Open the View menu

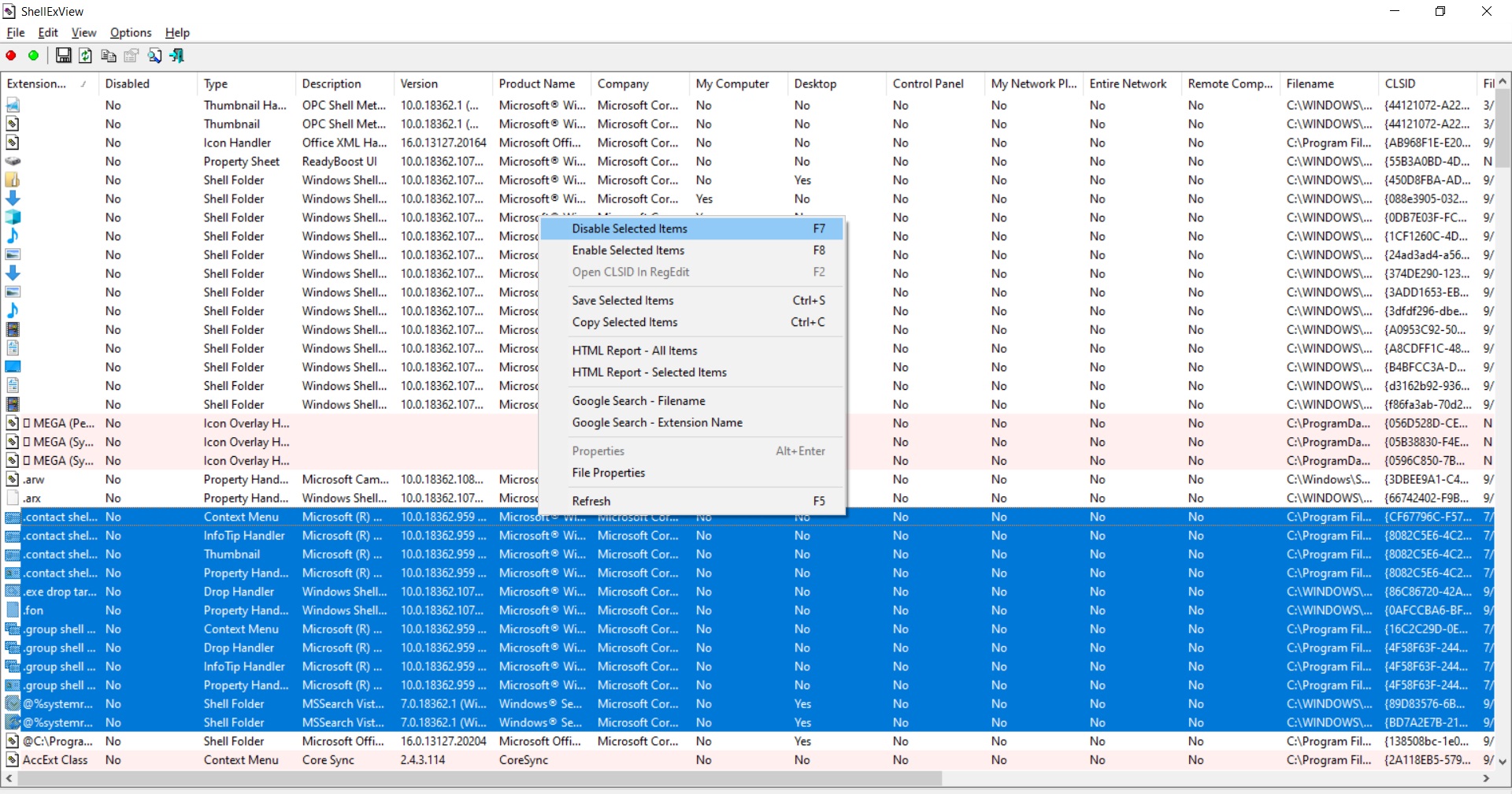(83, 32)
